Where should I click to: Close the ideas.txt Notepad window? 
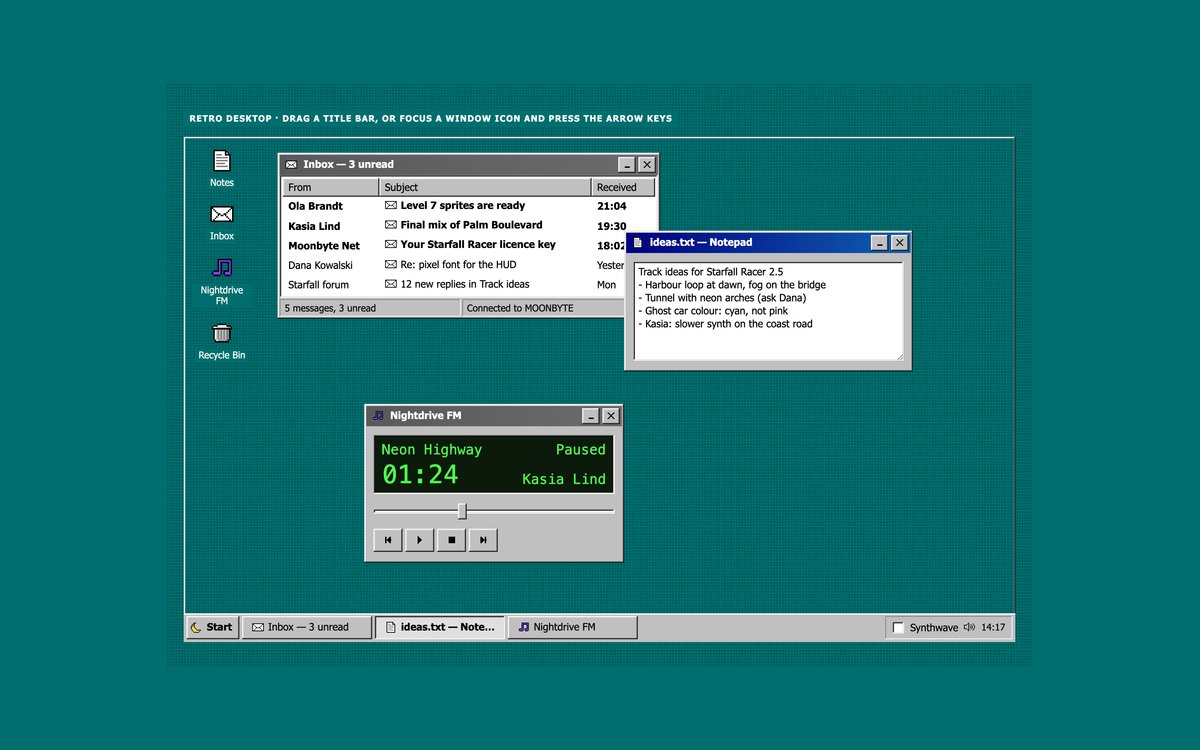[899, 242]
